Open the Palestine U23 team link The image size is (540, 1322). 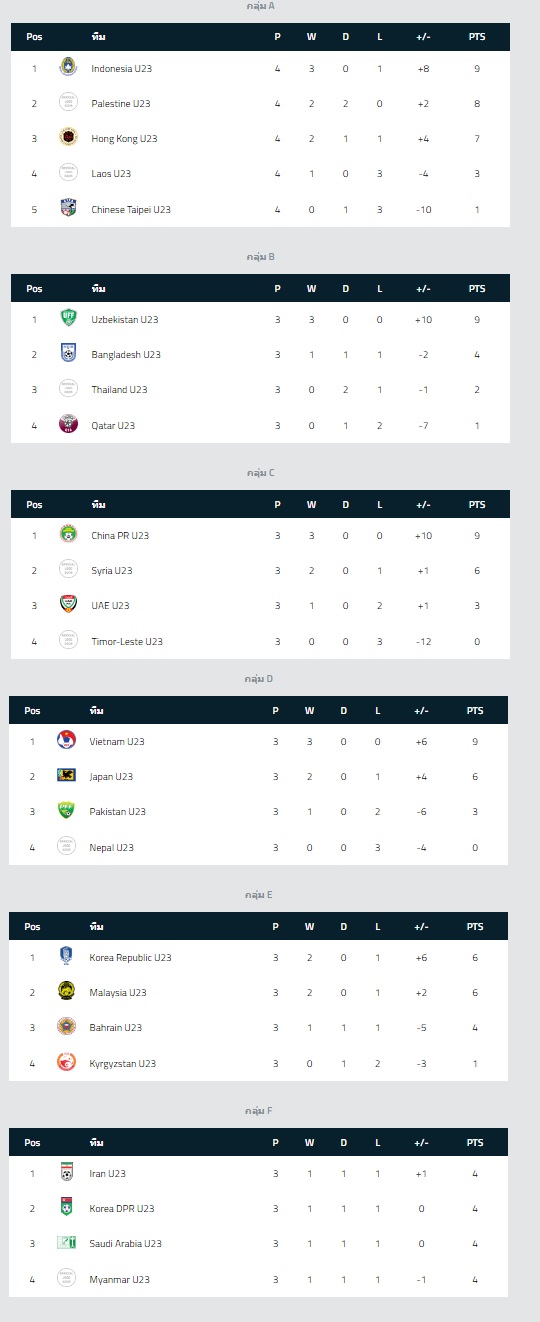121,103
